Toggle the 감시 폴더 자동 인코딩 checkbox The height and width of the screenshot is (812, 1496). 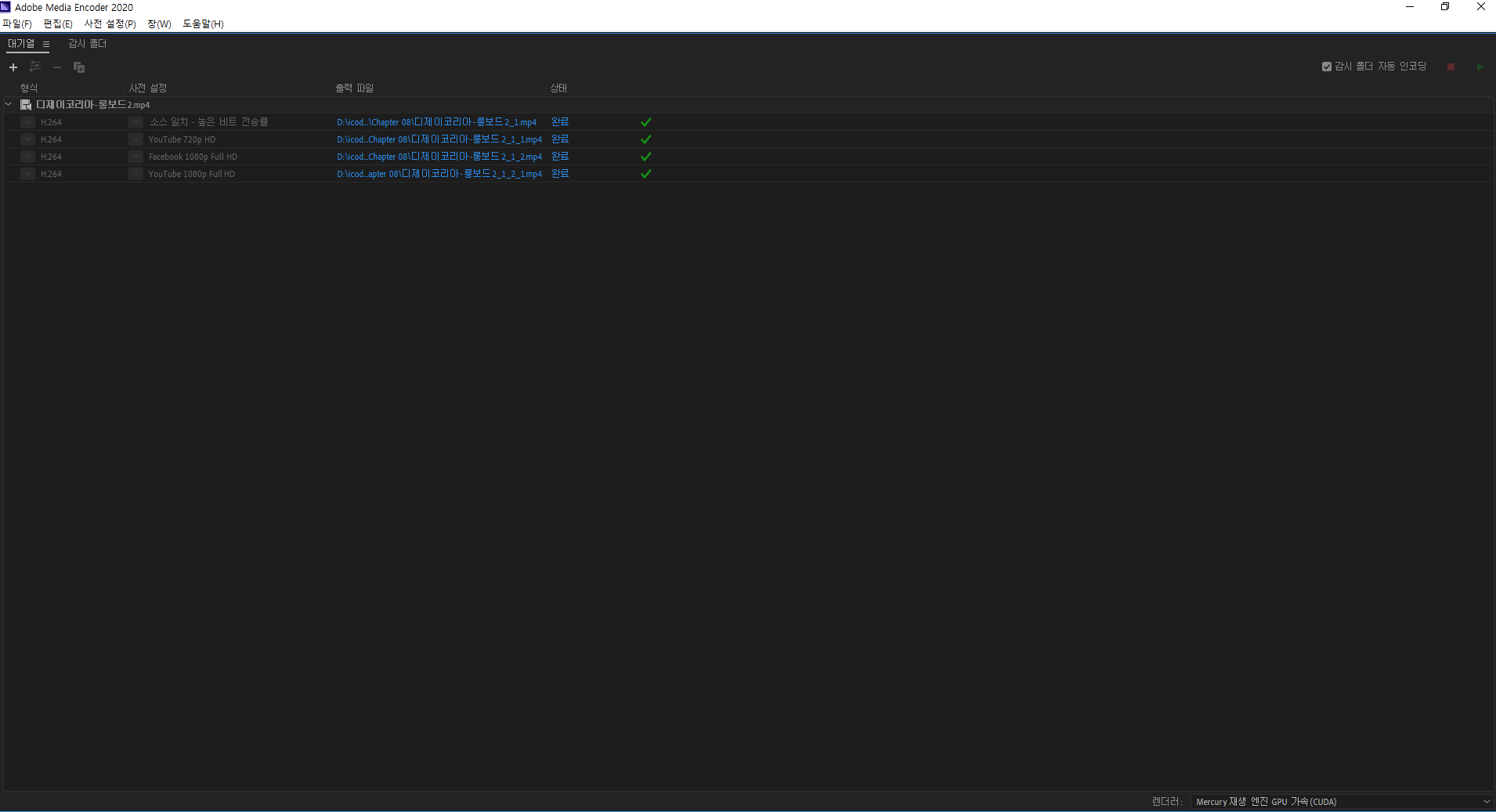1327,67
